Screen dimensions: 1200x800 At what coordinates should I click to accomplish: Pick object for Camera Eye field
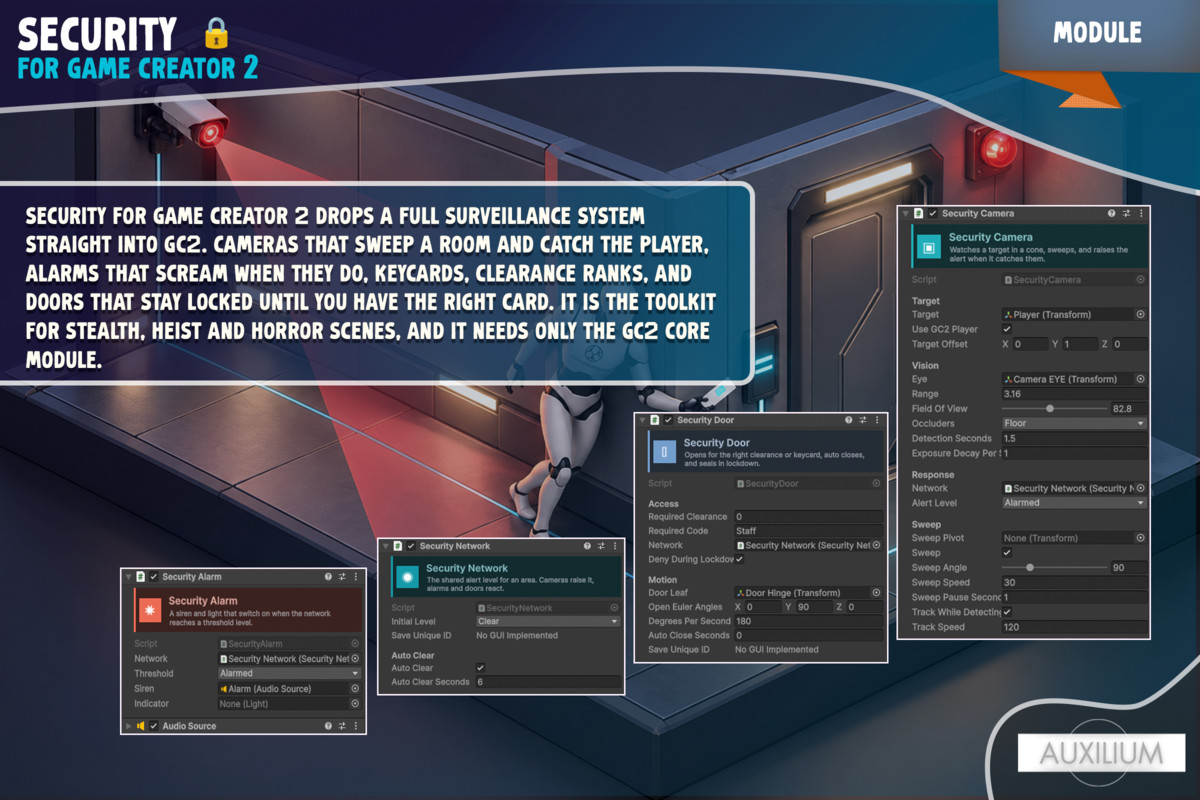[1140, 379]
